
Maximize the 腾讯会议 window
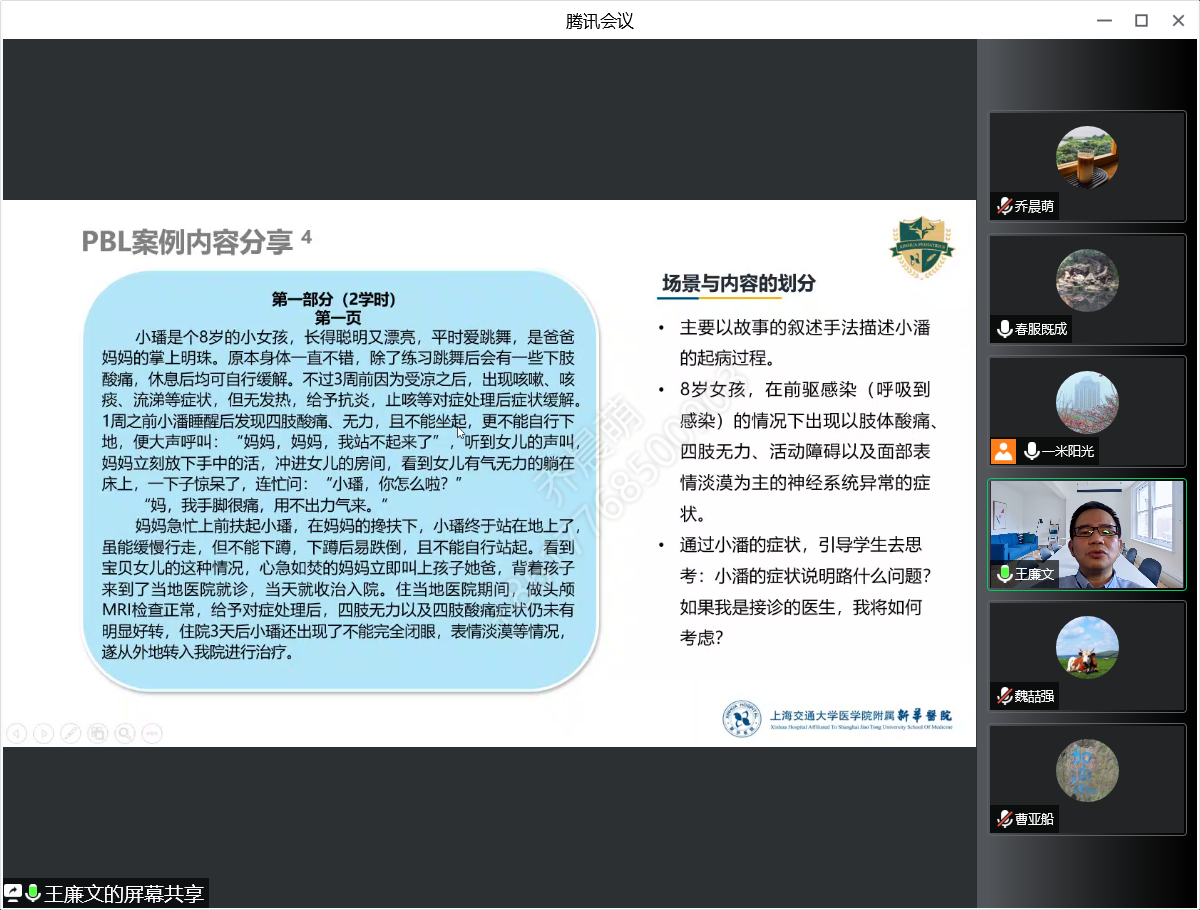1141,20
